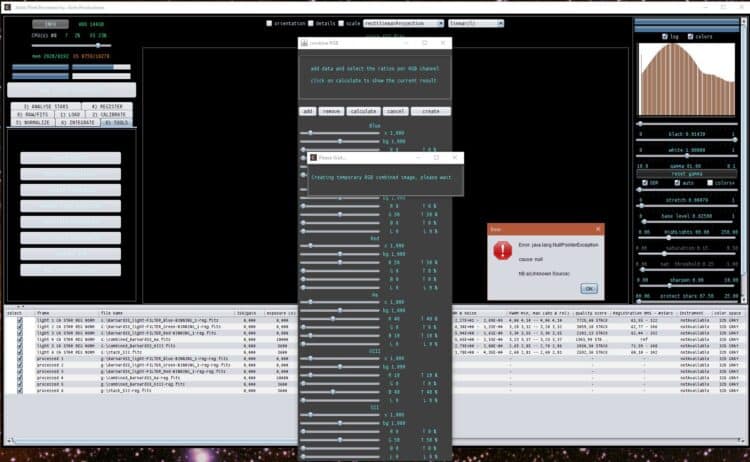Image resolution: width=750 pixels, height=462 pixels.
Task: Switch to the 1) LOAD tab
Action: coord(70,115)
